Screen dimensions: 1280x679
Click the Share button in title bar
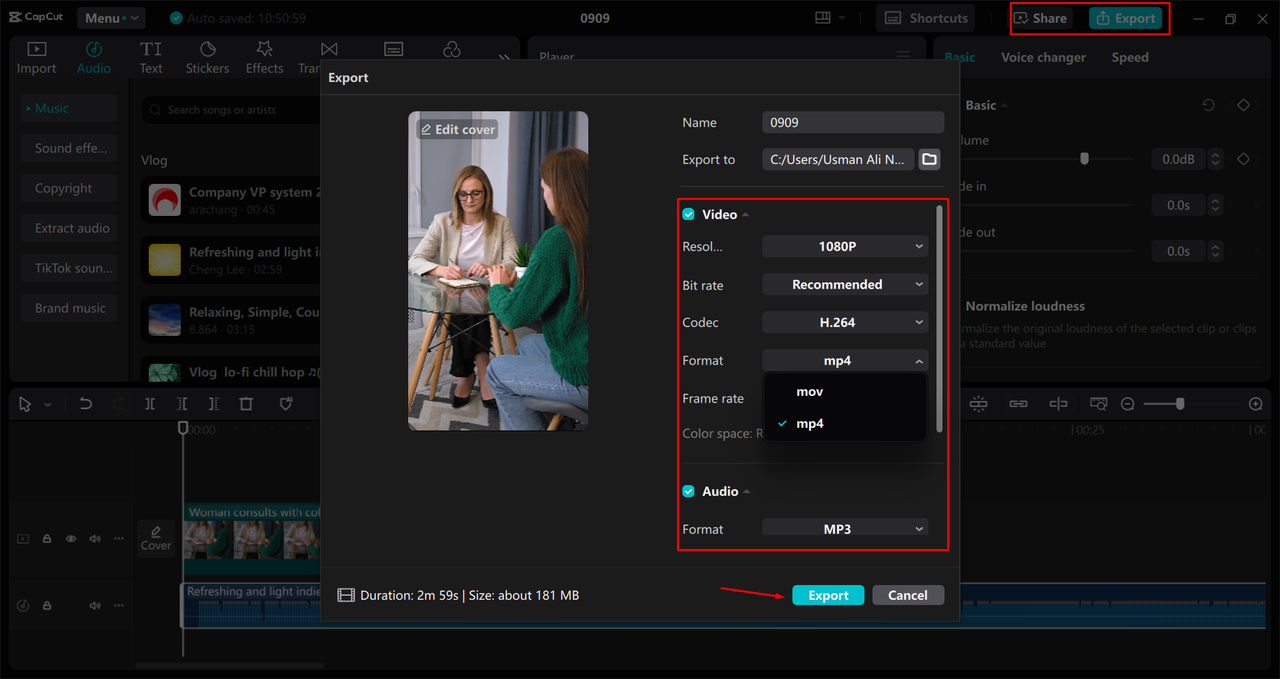1041,18
